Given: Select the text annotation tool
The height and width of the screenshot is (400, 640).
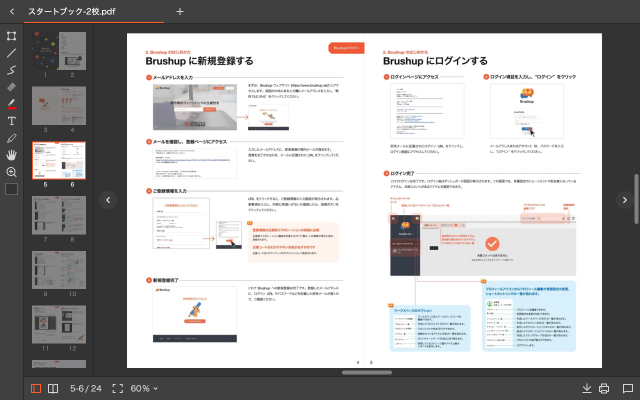Looking at the screenshot, I should pyautogui.click(x=11, y=121).
